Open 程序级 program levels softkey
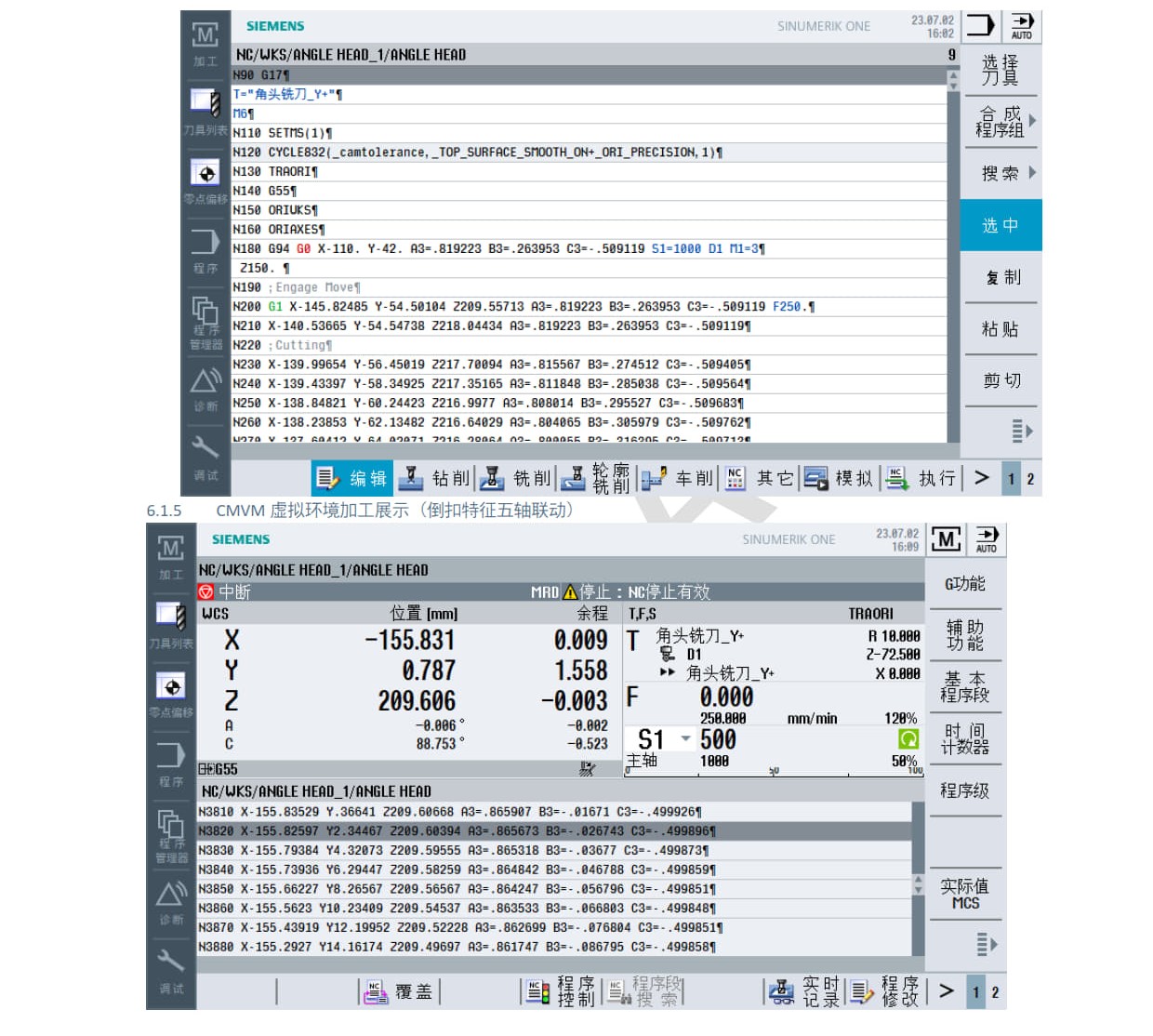This screenshot has height=1036, width=1153. [x=965, y=790]
